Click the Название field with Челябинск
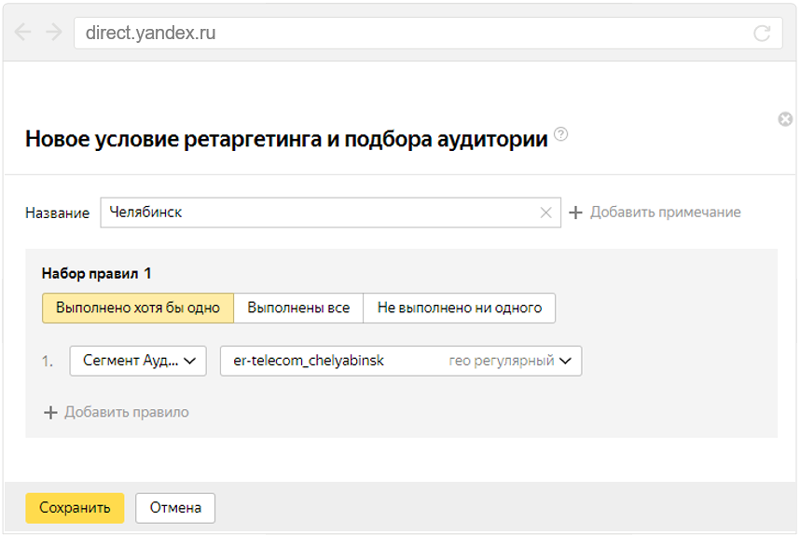Screen dimensions: 800x535 tap(331, 212)
